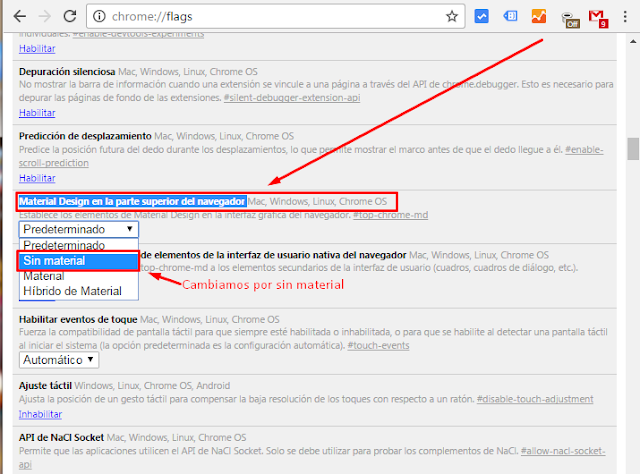Click Habilitar eventos de toque heading
This screenshot has height=474, width=640.
(x=78, y=320)
